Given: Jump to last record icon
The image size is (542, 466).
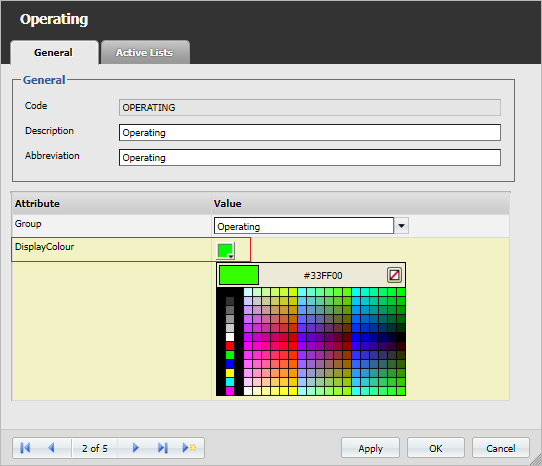Looking at the screenshot, I should coord(162,448).
